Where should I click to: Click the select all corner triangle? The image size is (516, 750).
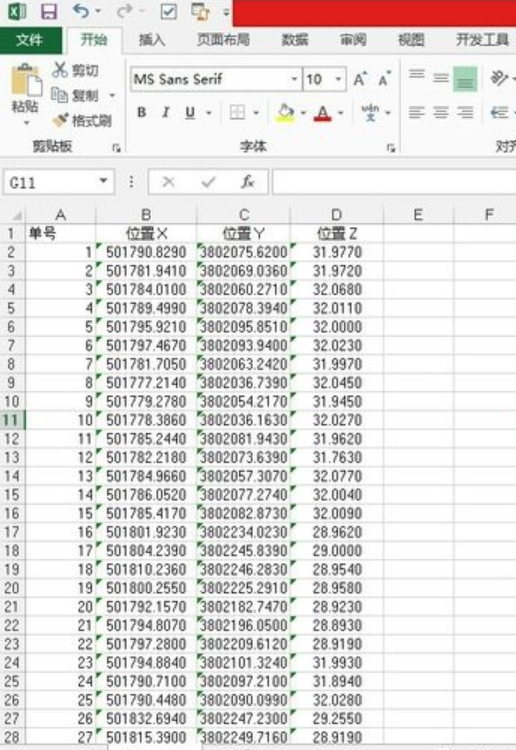(15, 215)
